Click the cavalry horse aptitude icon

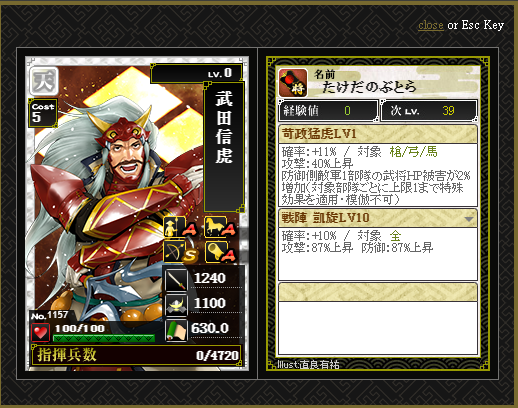click(215, 227)
